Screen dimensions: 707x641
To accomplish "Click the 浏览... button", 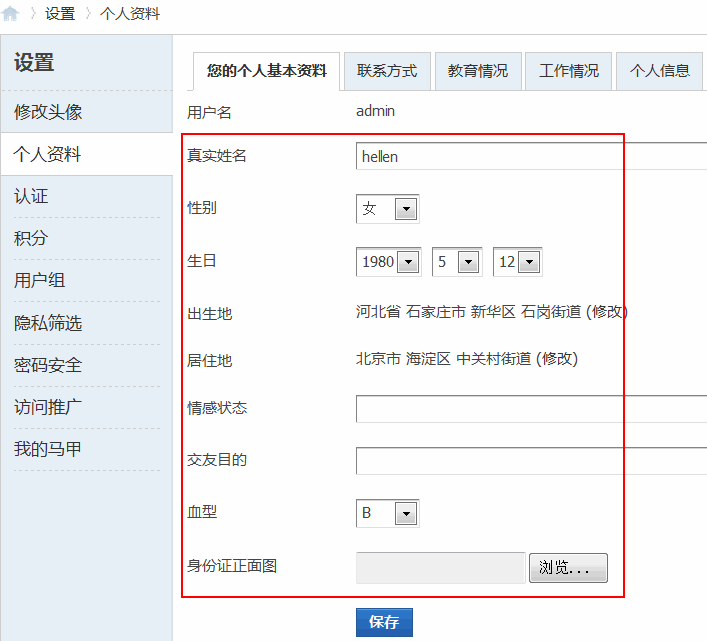I will (x=568, y=568).
